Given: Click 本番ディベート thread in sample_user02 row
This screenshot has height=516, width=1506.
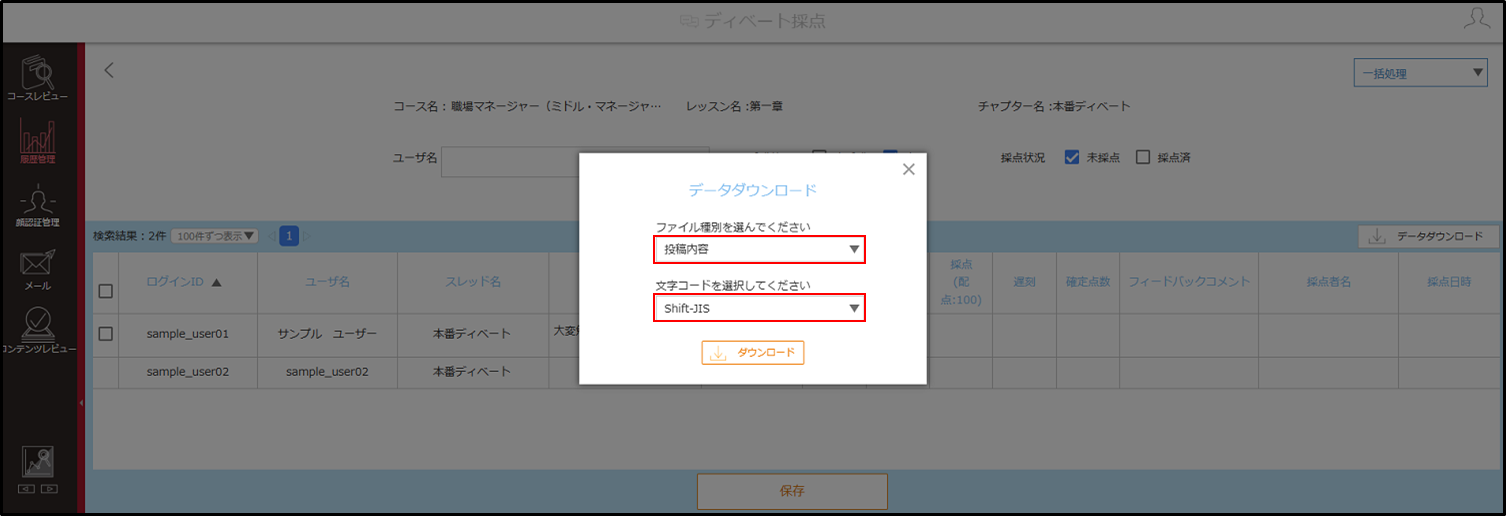Looking at the screenshot, I should click(472, 372).
